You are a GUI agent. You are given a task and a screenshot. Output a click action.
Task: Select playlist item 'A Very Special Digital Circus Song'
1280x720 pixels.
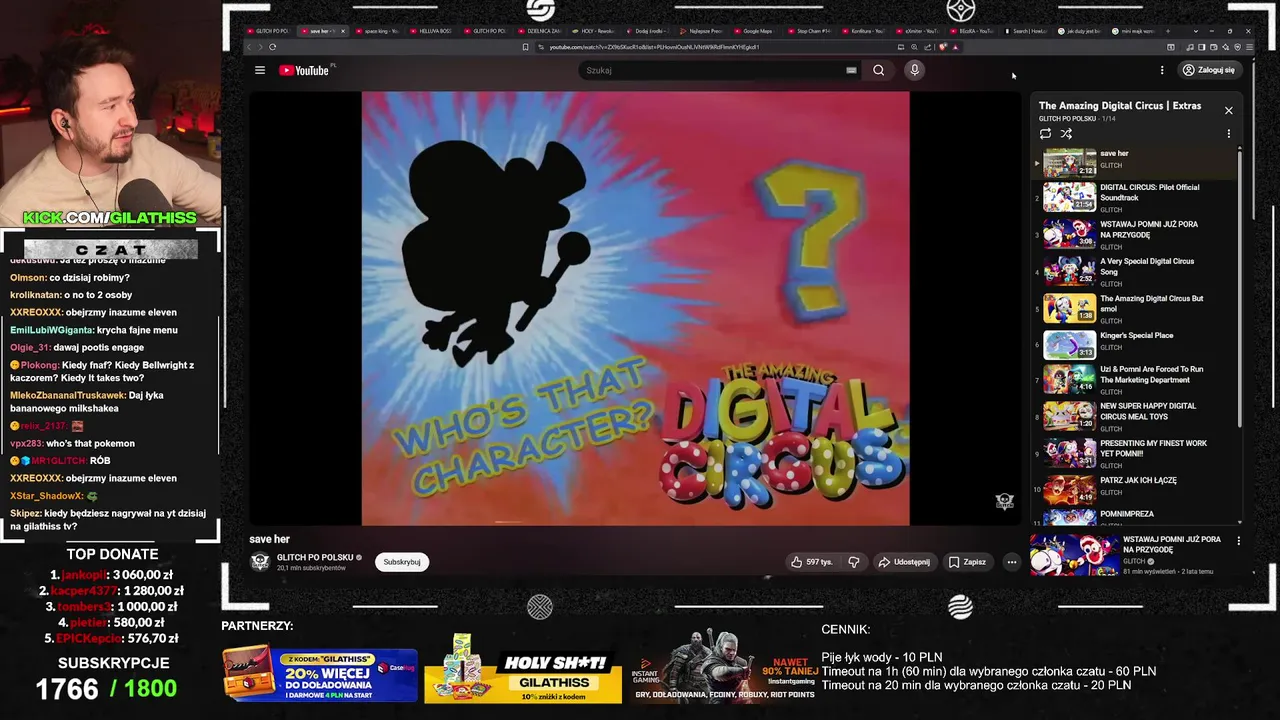pyautogui.click(x=1134, y=272)
